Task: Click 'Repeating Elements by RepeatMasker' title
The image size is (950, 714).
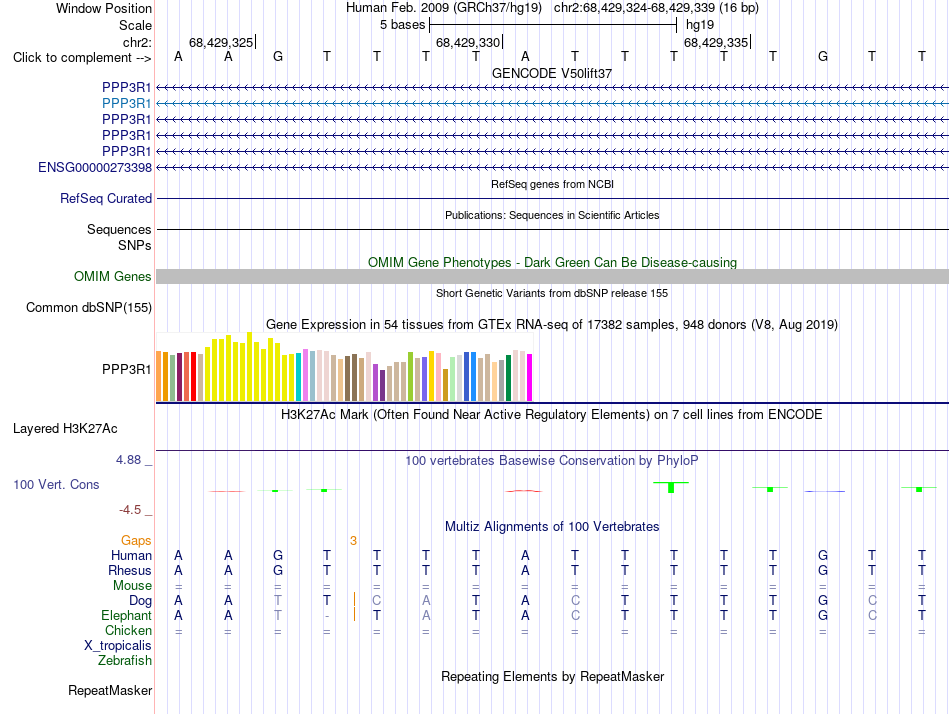Action: coord(552,676)
